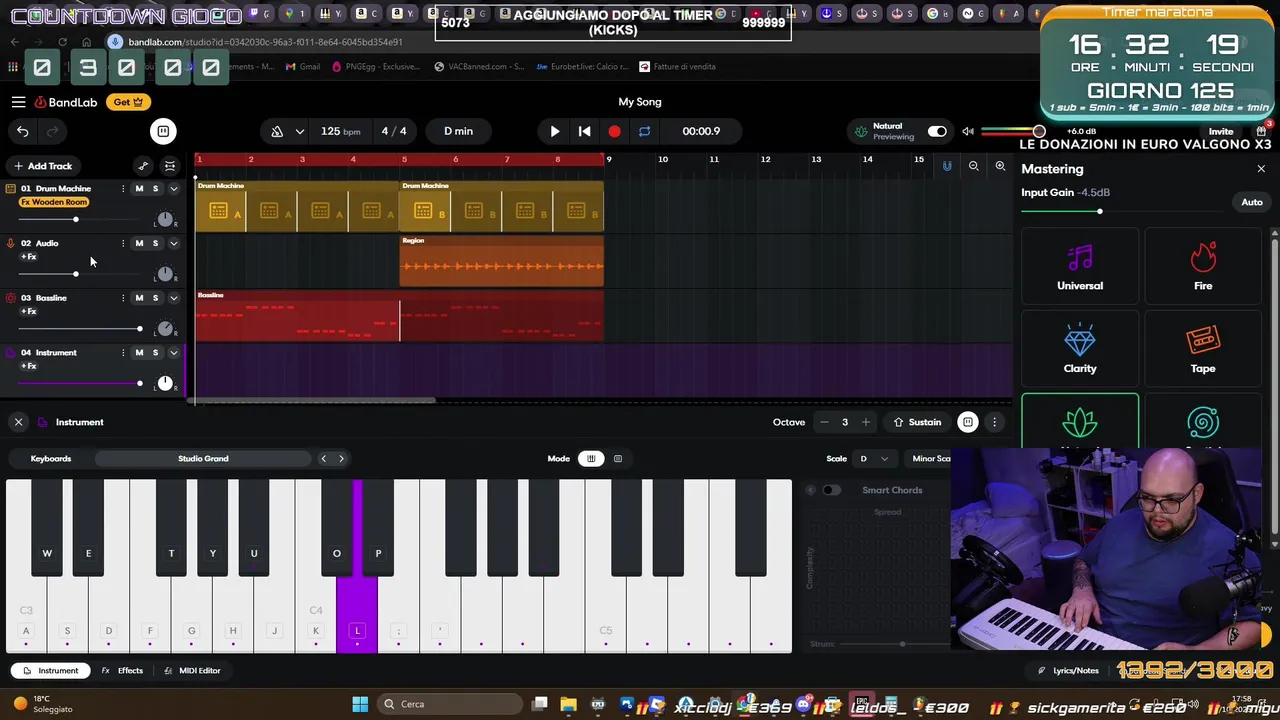Screen dimensions: 1280x720
Task: Toggle the Natural mastering preview switch
Action: [937, 131]
